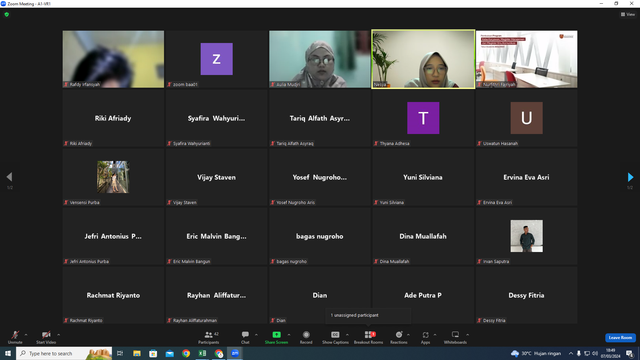The image size is (640, 360).
Task: Toggle Show Captions
Action: coord(335,337)
